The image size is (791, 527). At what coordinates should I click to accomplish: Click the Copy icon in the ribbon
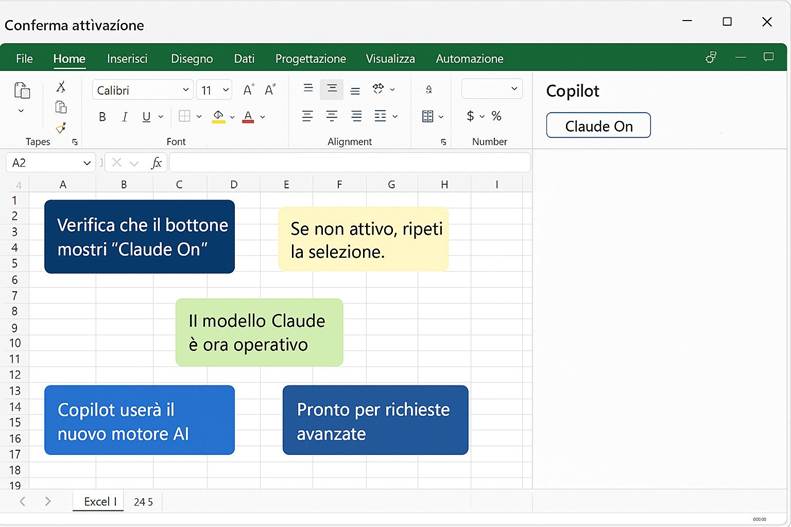[61, 107]
